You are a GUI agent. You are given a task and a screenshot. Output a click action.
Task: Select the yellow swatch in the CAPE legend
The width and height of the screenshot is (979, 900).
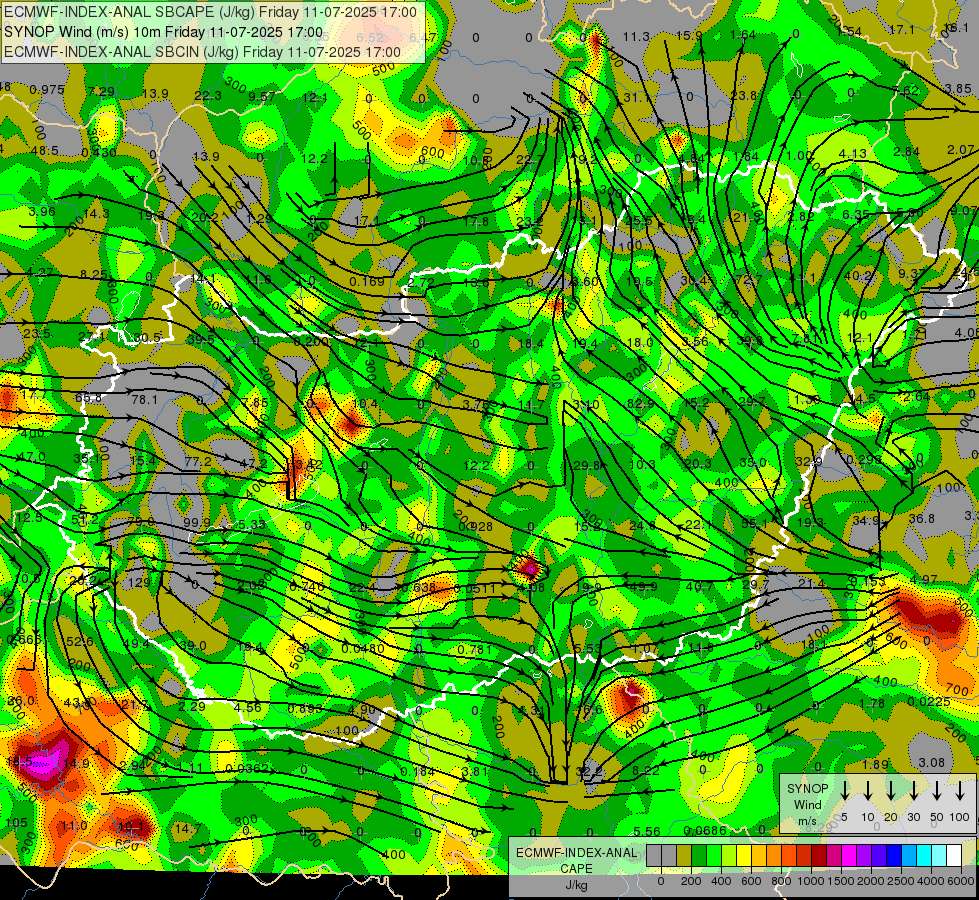(744, 856)
